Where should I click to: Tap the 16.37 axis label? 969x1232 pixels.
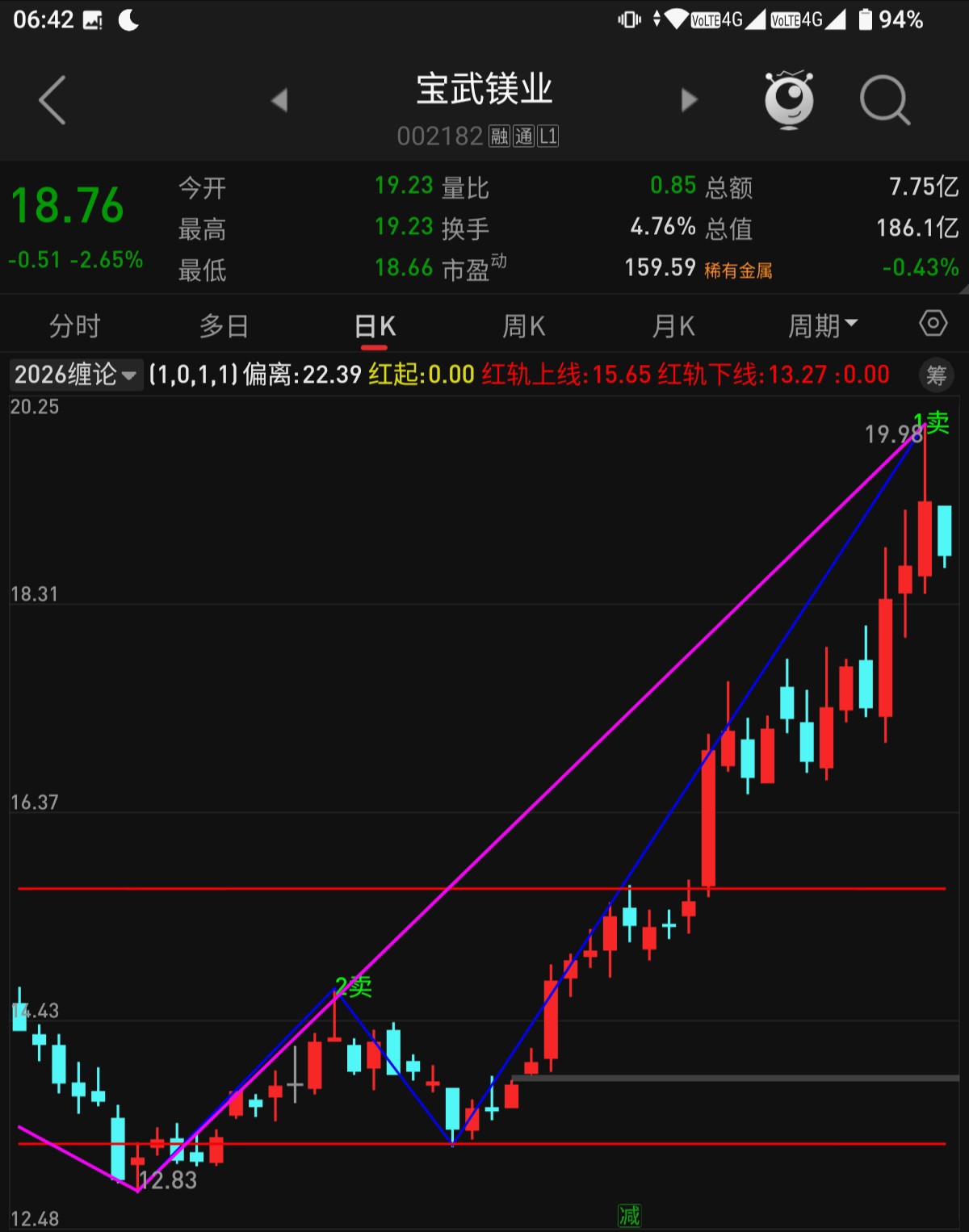pos(35,802)
